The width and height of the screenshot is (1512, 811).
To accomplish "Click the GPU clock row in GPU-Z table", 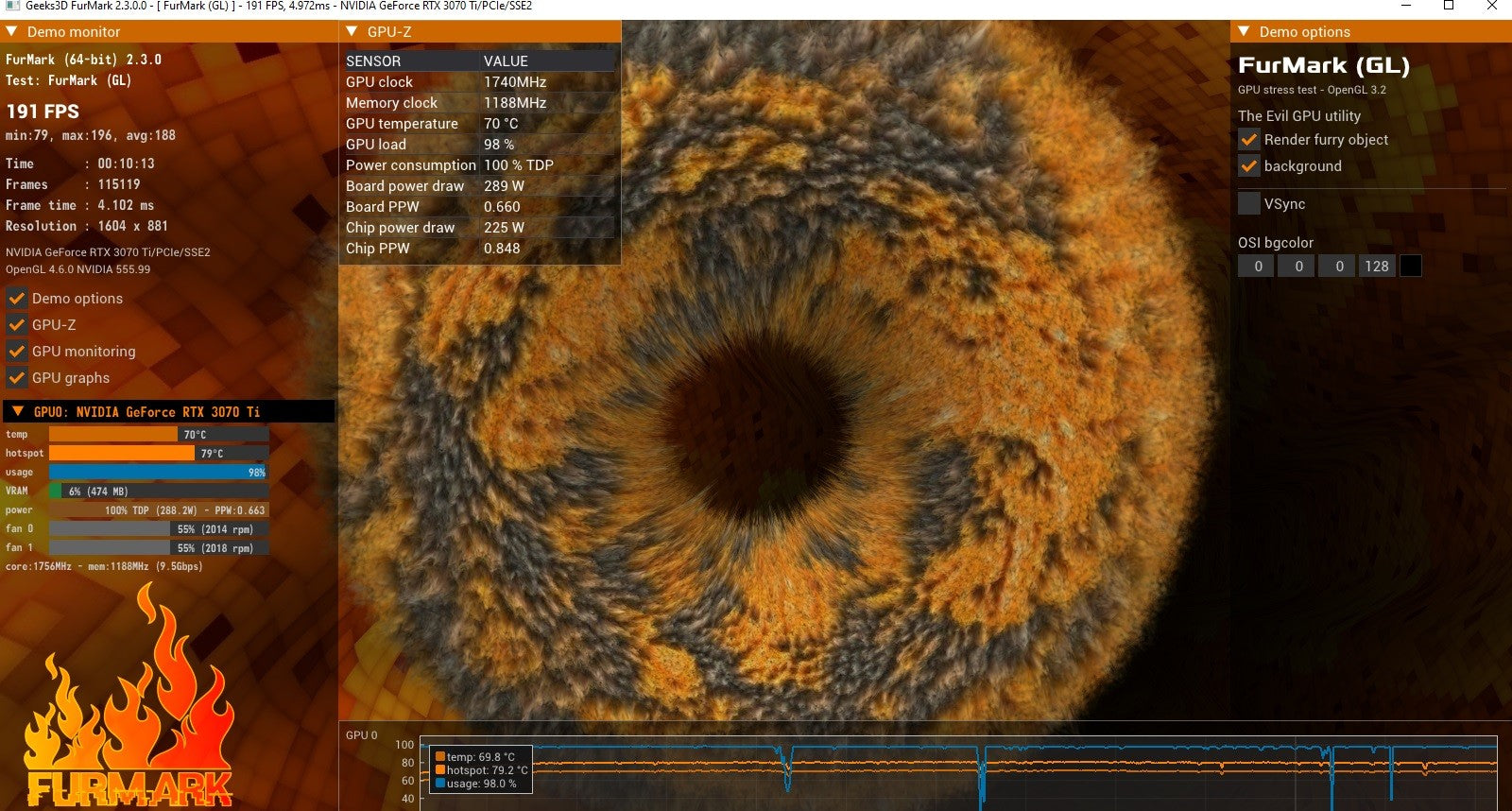I will pyautogui.click(x=480, y=82).
